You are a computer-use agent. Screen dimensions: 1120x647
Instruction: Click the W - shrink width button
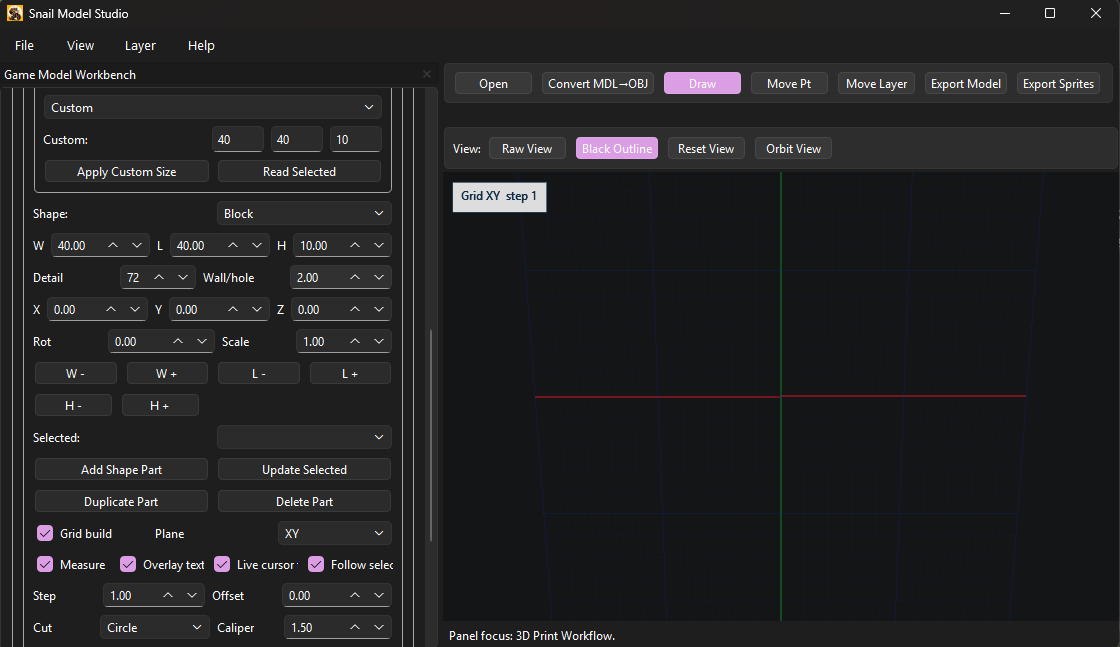76,373
